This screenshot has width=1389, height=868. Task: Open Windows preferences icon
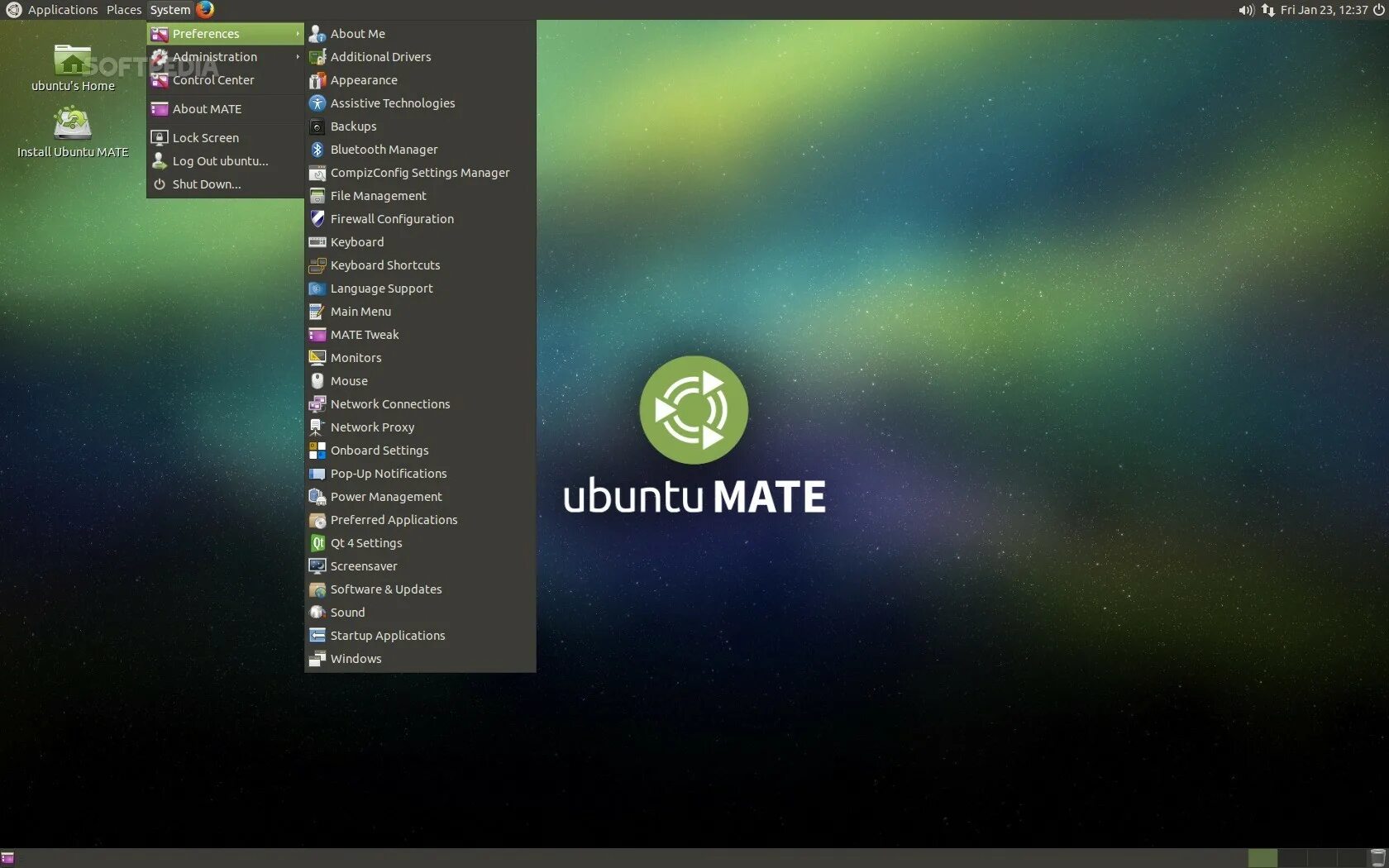(317, 659)
